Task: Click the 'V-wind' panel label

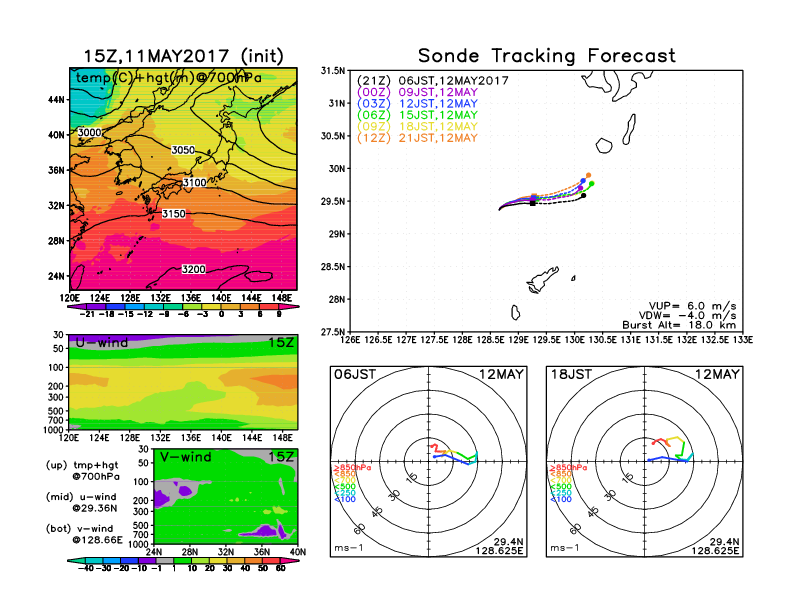Action: (x=185, y=457)
